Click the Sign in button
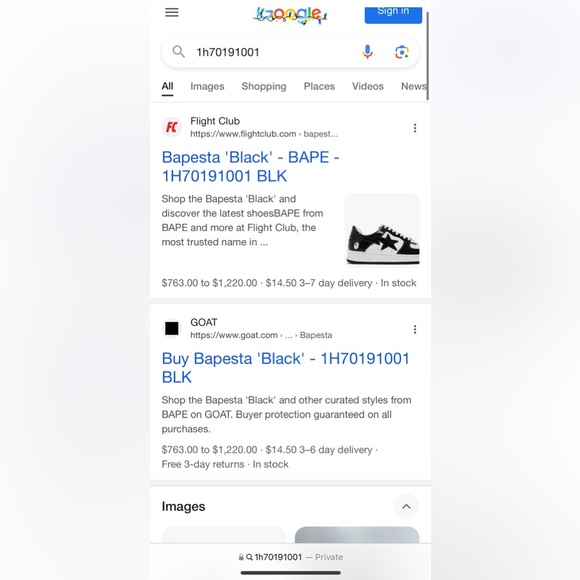Screen dimensions: 580x580 (393, 14)
